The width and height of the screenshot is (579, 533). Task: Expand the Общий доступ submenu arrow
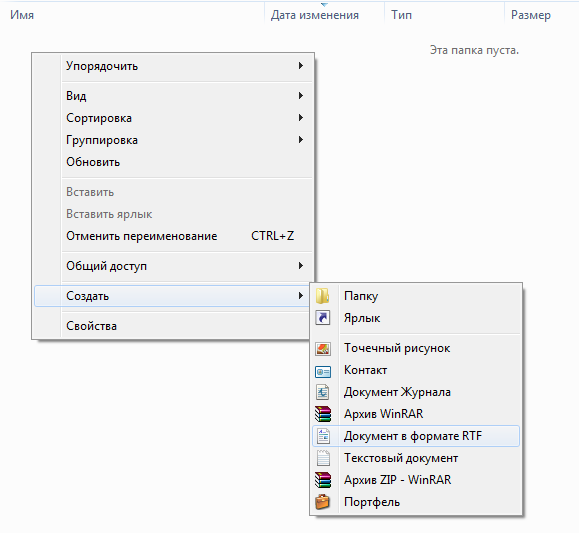[x=301, y=266]
